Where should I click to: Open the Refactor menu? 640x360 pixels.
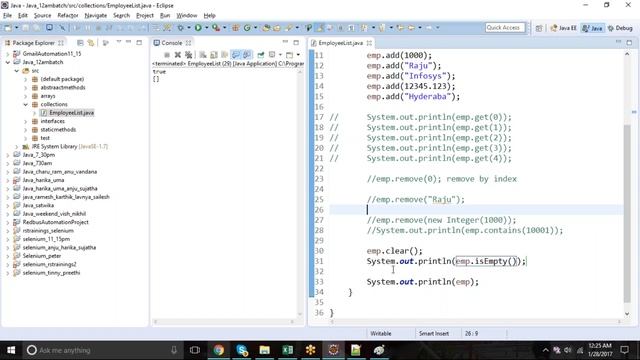68,16
